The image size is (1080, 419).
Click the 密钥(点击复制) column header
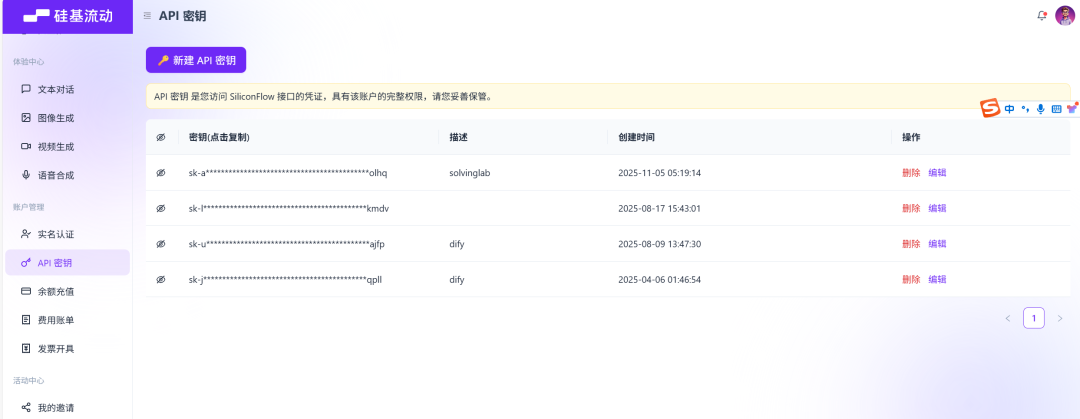click(219, 137)
